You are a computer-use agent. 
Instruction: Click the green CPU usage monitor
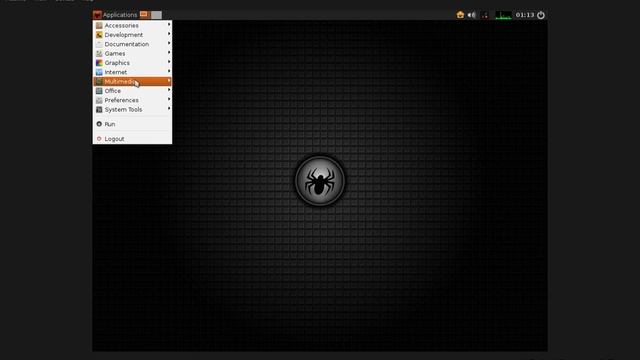(x=503, y=15)
